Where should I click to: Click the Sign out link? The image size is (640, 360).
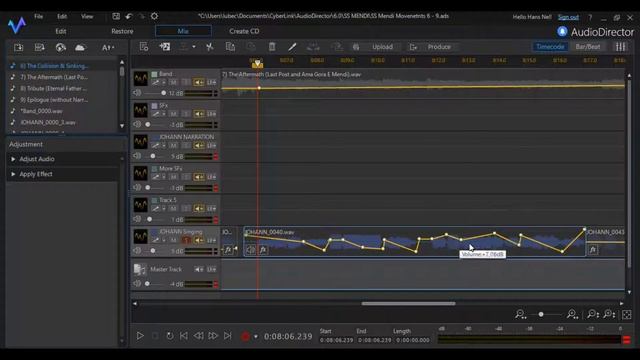pyautogui.click(x=568, y=17)
